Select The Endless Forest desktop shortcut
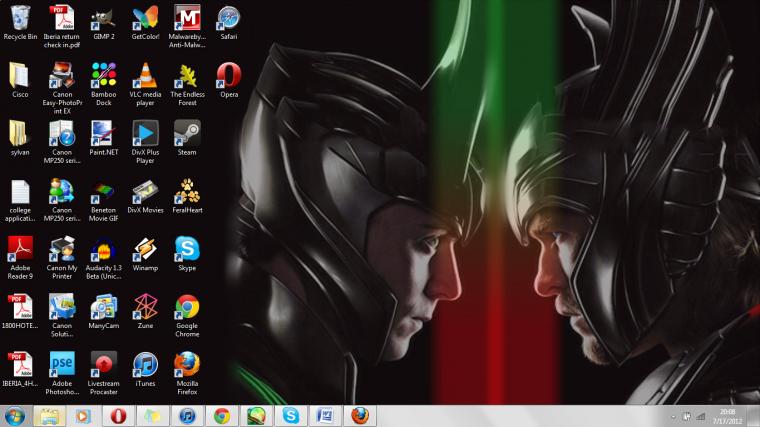This screenshot has width=760, height=427. point(187,84)
